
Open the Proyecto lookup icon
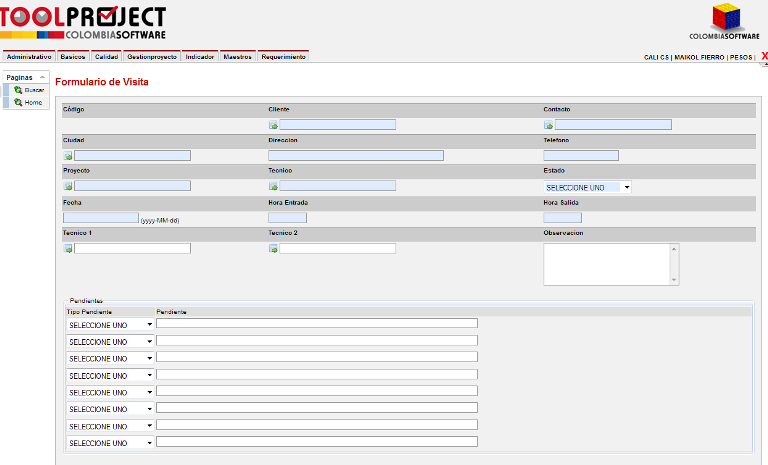tap(68, 186)
